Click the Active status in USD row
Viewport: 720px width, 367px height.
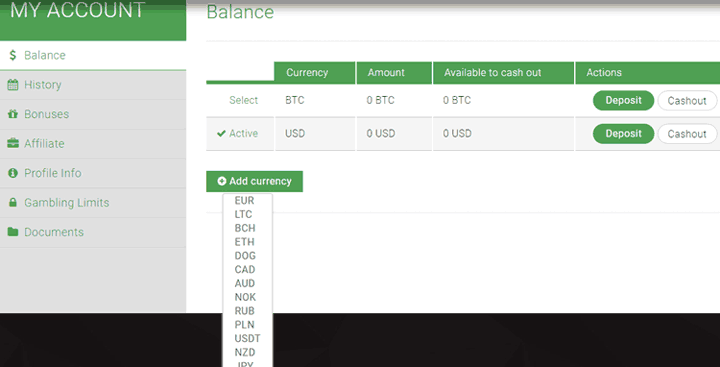click(237, 134)
